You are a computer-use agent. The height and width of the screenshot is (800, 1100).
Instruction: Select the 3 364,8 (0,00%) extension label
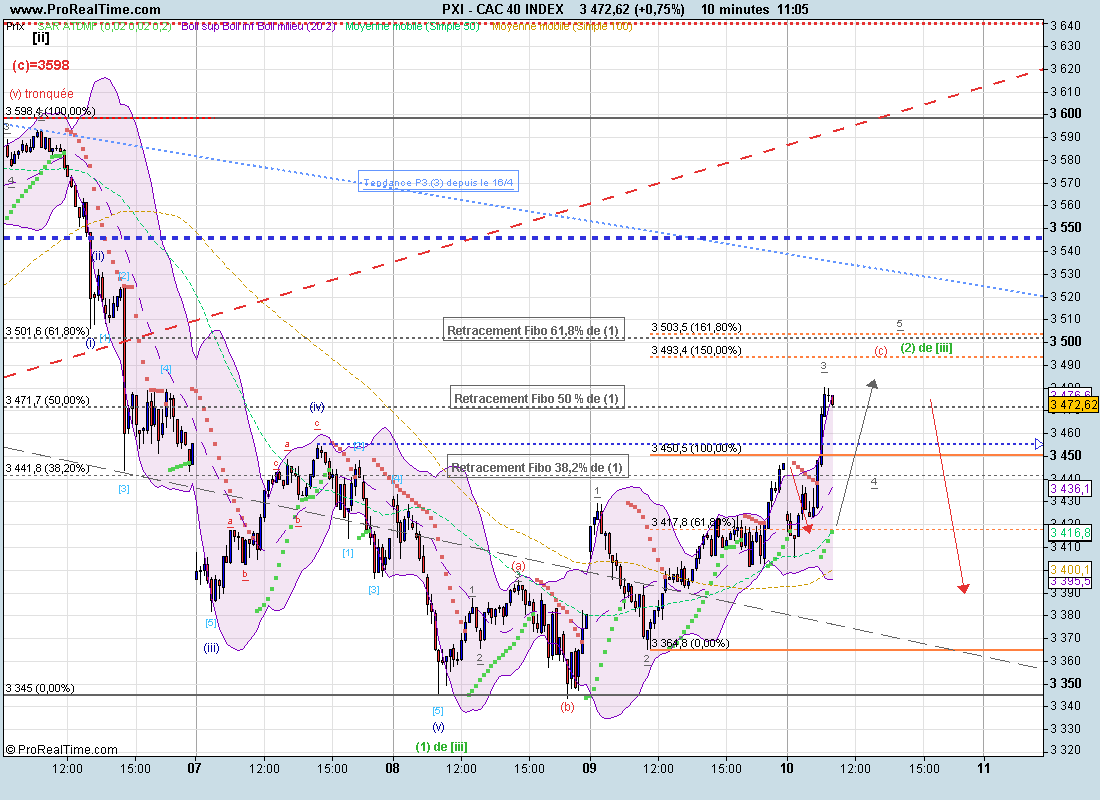[x=690, y=643]
